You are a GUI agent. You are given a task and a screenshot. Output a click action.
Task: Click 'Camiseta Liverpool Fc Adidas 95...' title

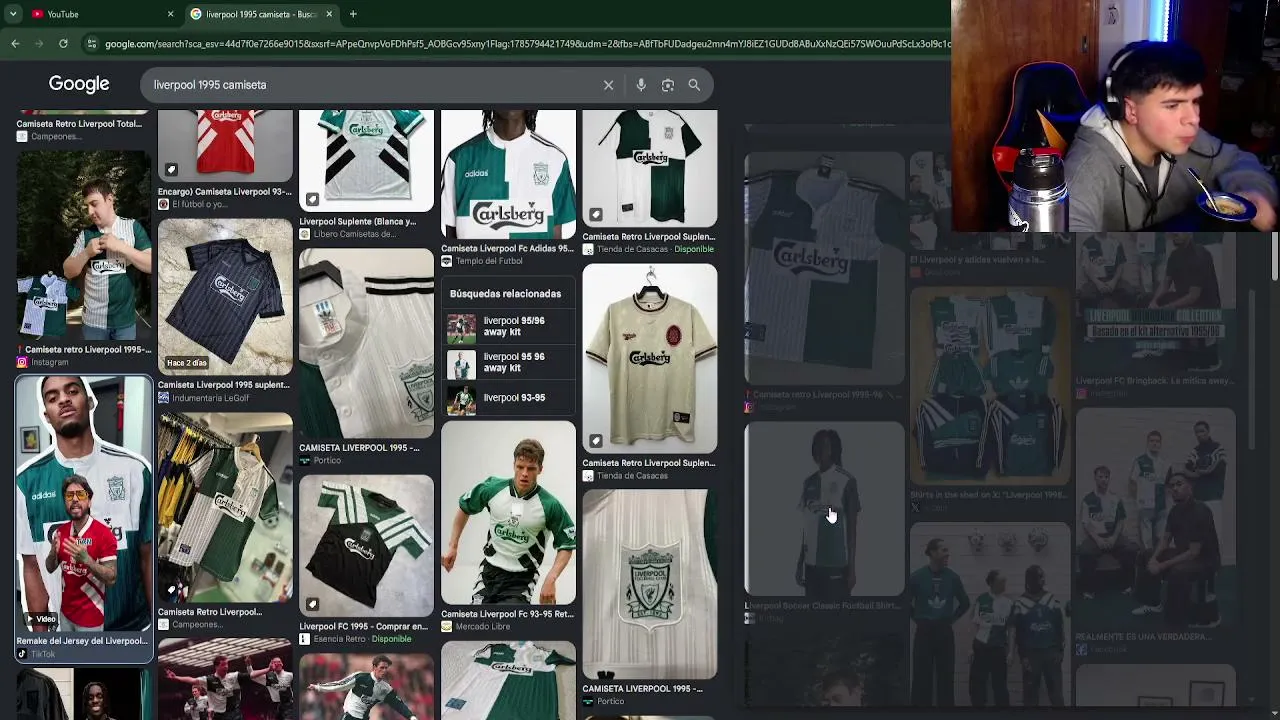coord(507,249)
